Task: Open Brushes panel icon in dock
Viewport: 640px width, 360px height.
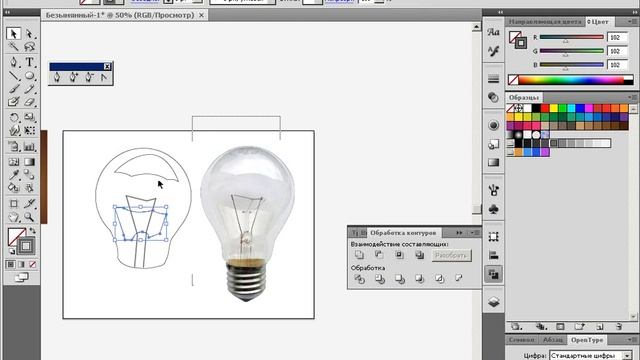Action: coord(493,190)
